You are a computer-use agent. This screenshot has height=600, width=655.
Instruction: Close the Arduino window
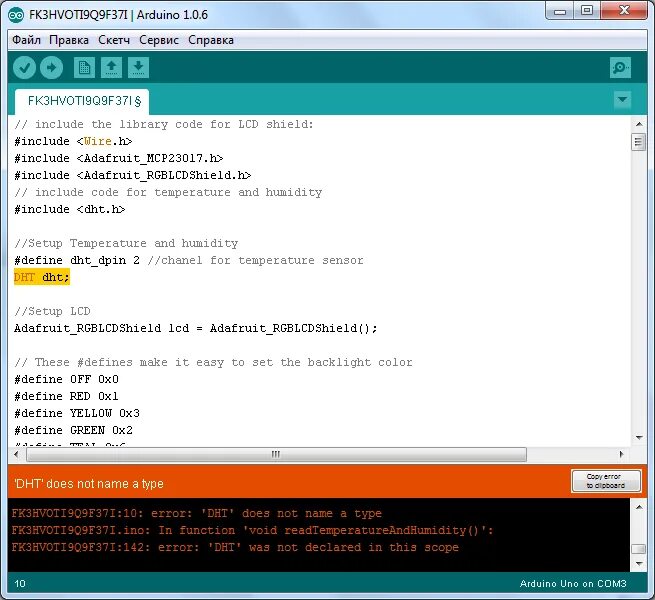point(624,11)
